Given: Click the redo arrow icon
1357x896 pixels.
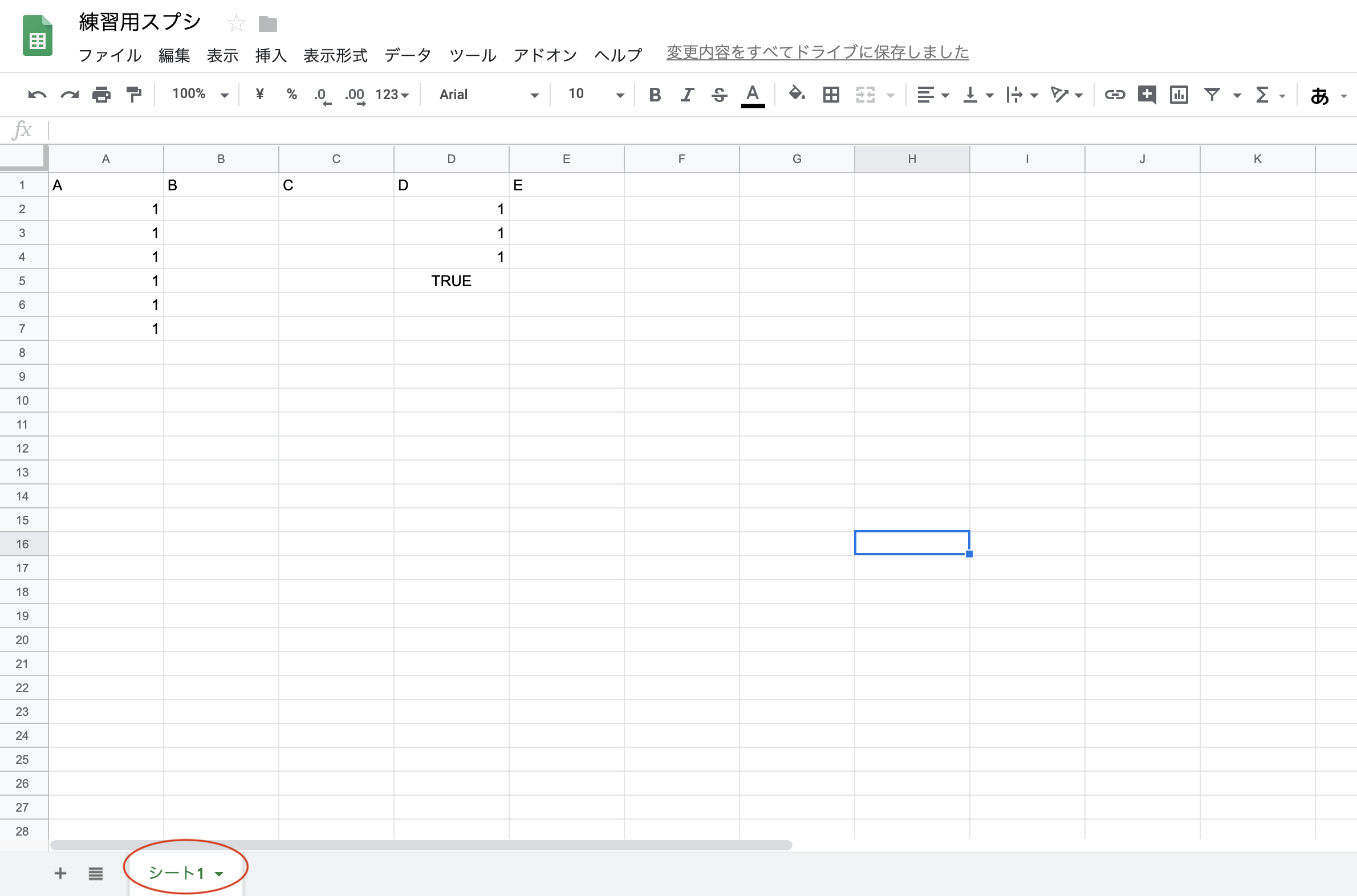Looking at the screenshot, I should coord(69,95).
